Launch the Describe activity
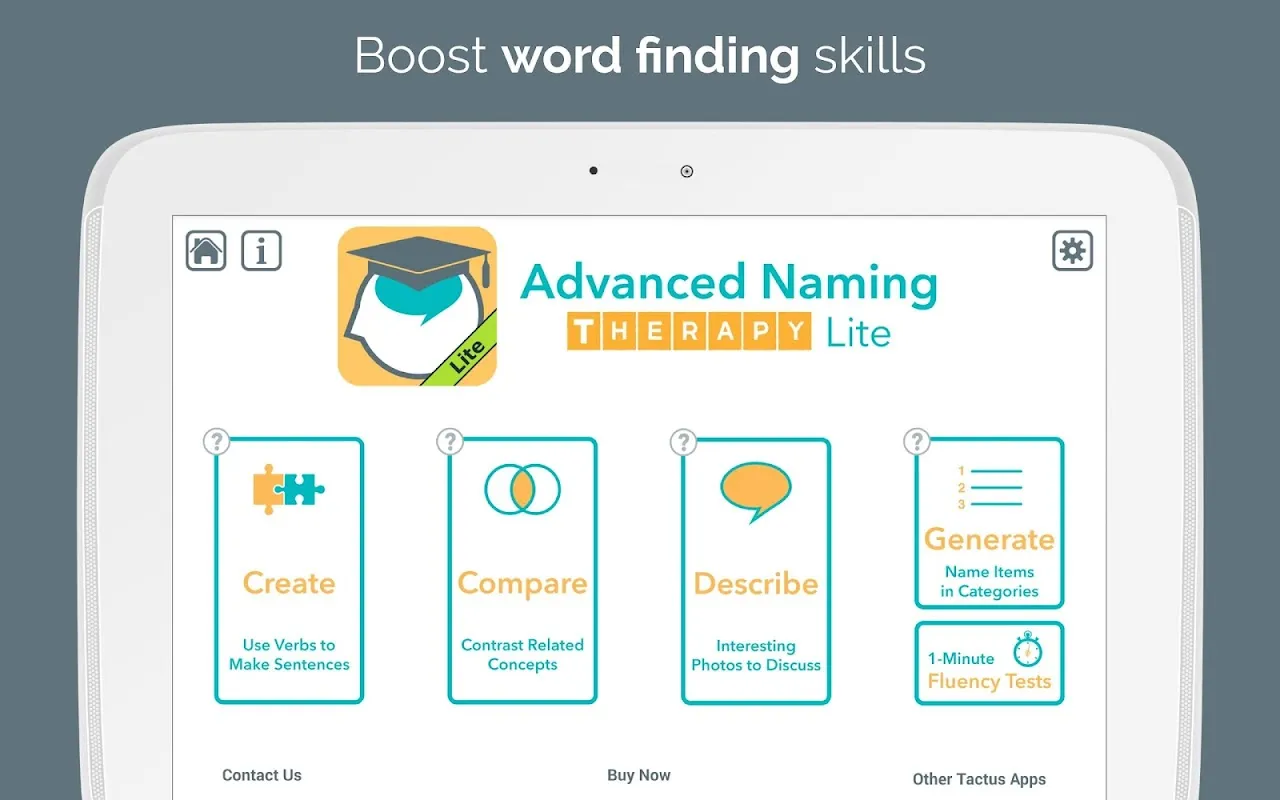The image size is (1280, 800). point(756,583)
